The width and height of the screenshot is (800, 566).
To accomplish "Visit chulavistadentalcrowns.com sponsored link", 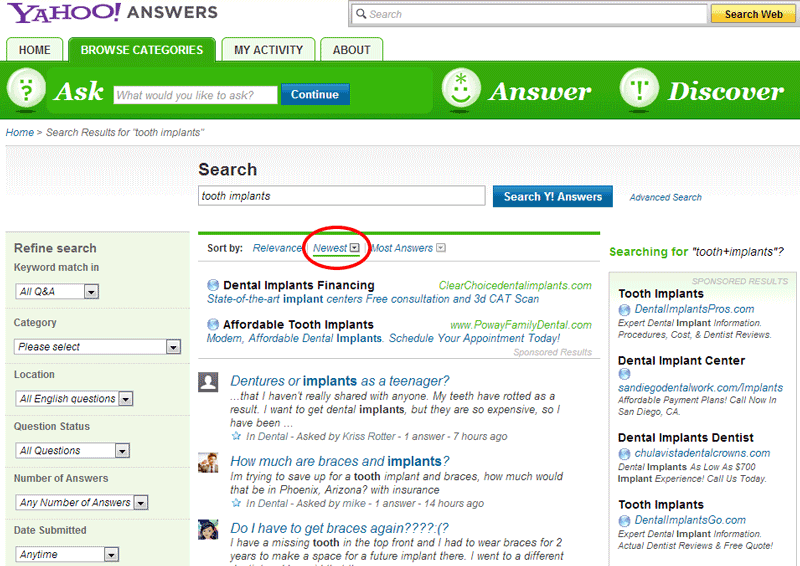I will point(702,453).
